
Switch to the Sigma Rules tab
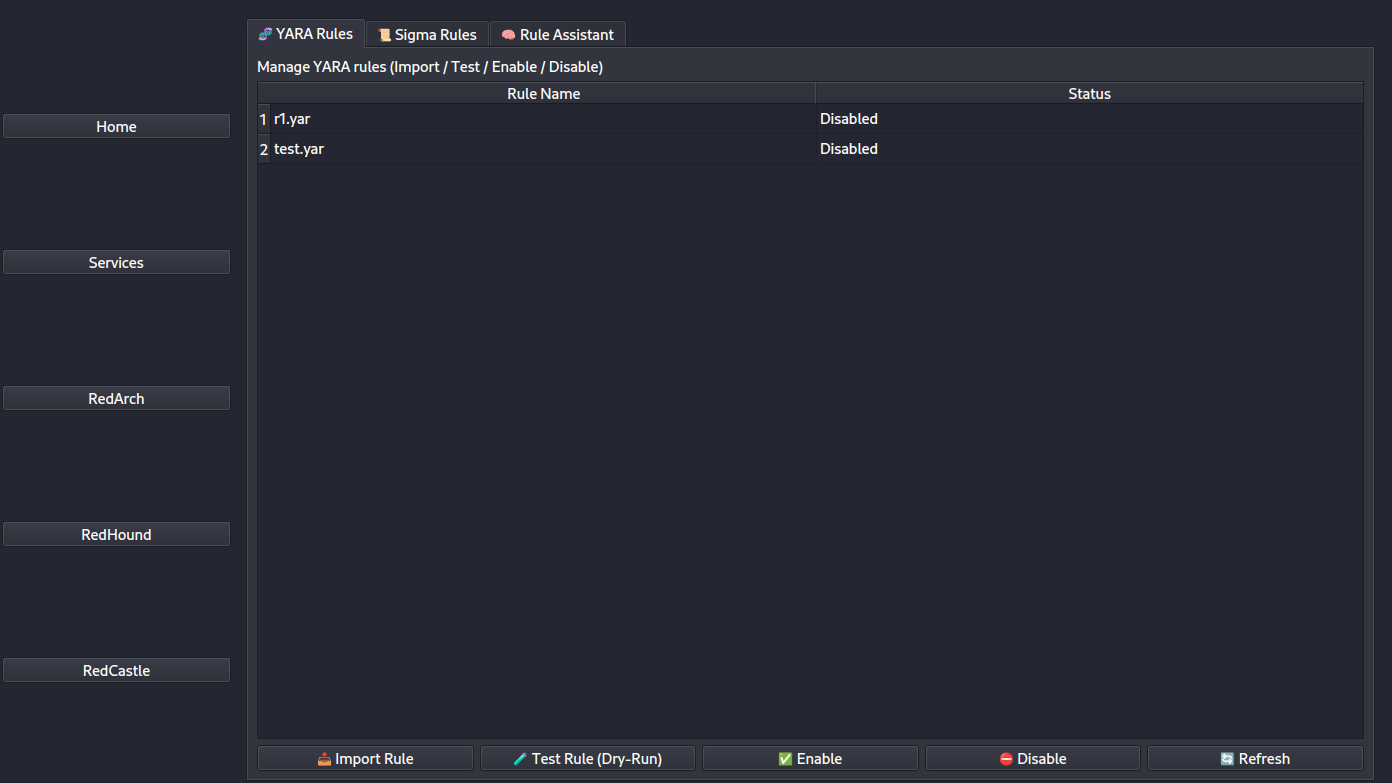[427, 34]
